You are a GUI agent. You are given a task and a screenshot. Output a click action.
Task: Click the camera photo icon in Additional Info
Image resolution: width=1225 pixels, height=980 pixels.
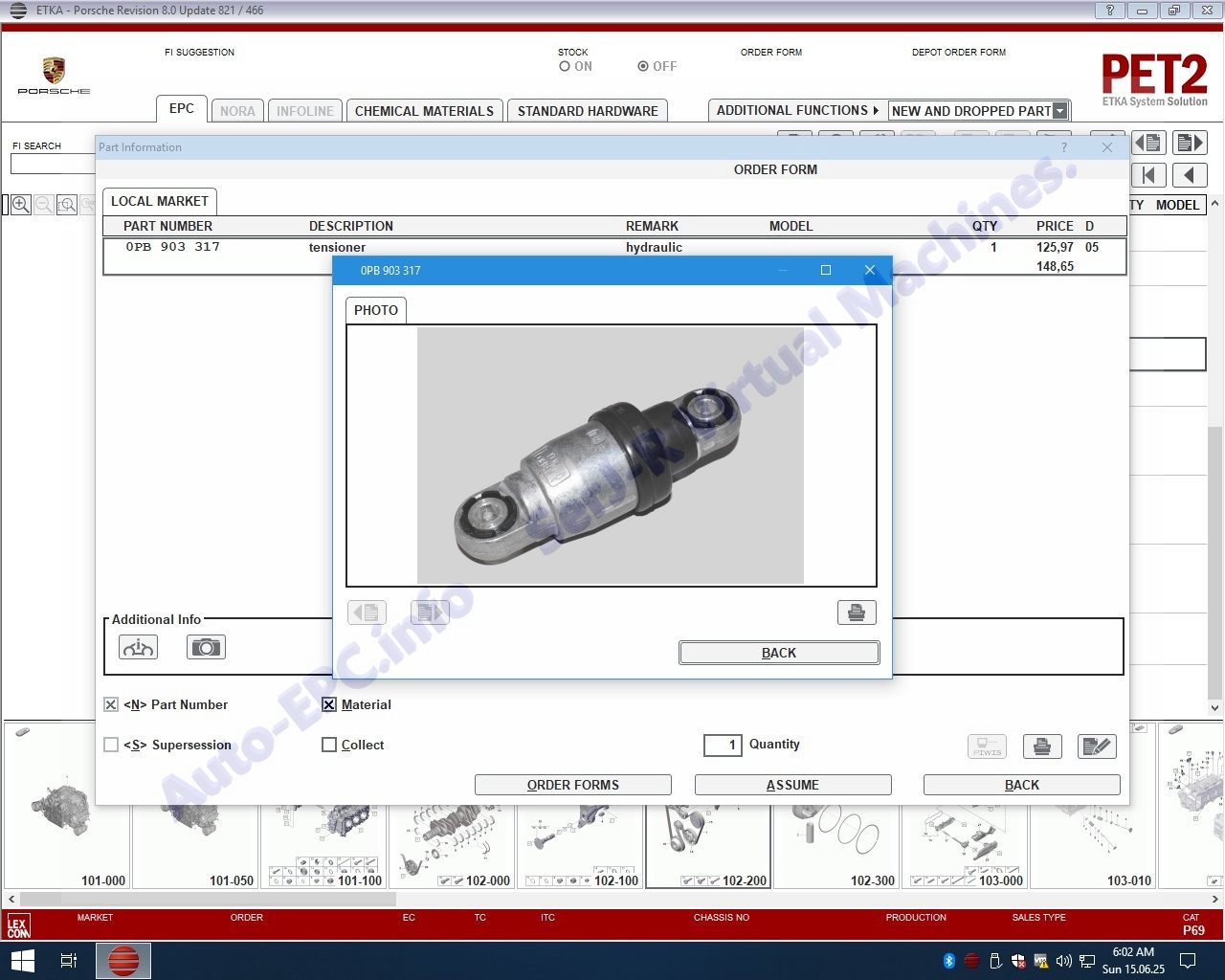(x=206, y=648)
